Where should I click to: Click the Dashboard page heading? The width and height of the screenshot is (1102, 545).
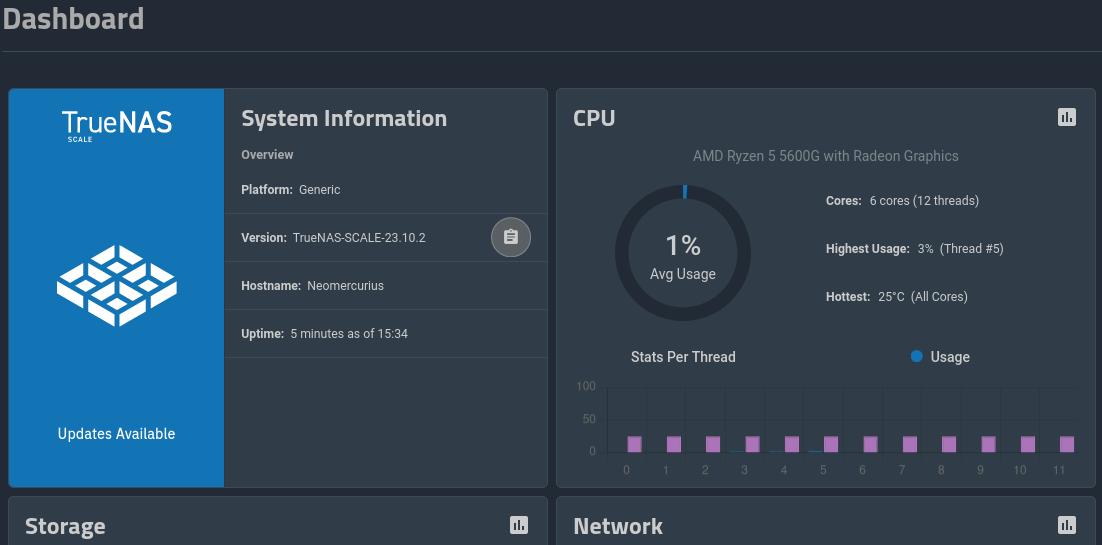73,18
